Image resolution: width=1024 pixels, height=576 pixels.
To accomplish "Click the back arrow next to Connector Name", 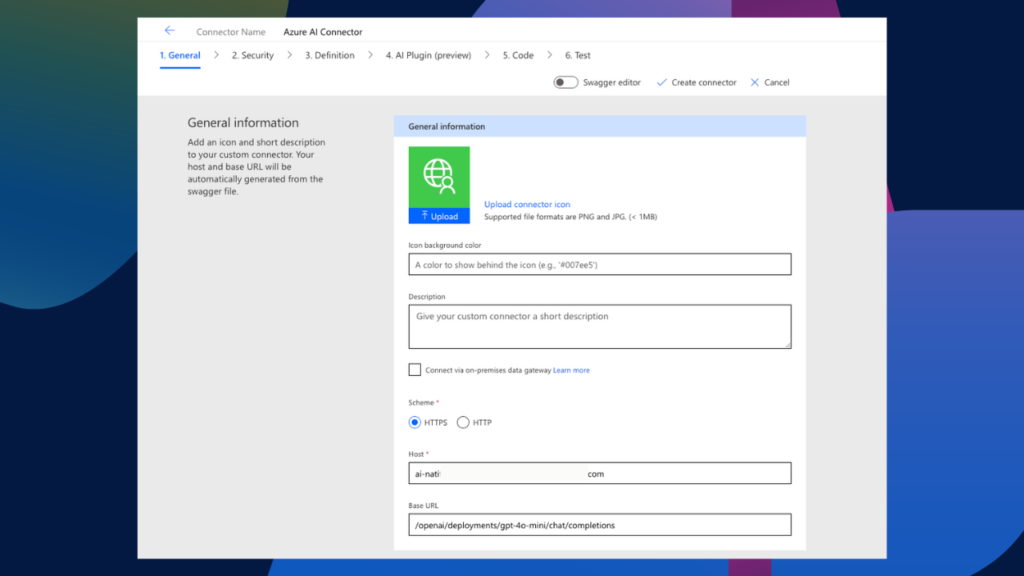I will 168,31.
